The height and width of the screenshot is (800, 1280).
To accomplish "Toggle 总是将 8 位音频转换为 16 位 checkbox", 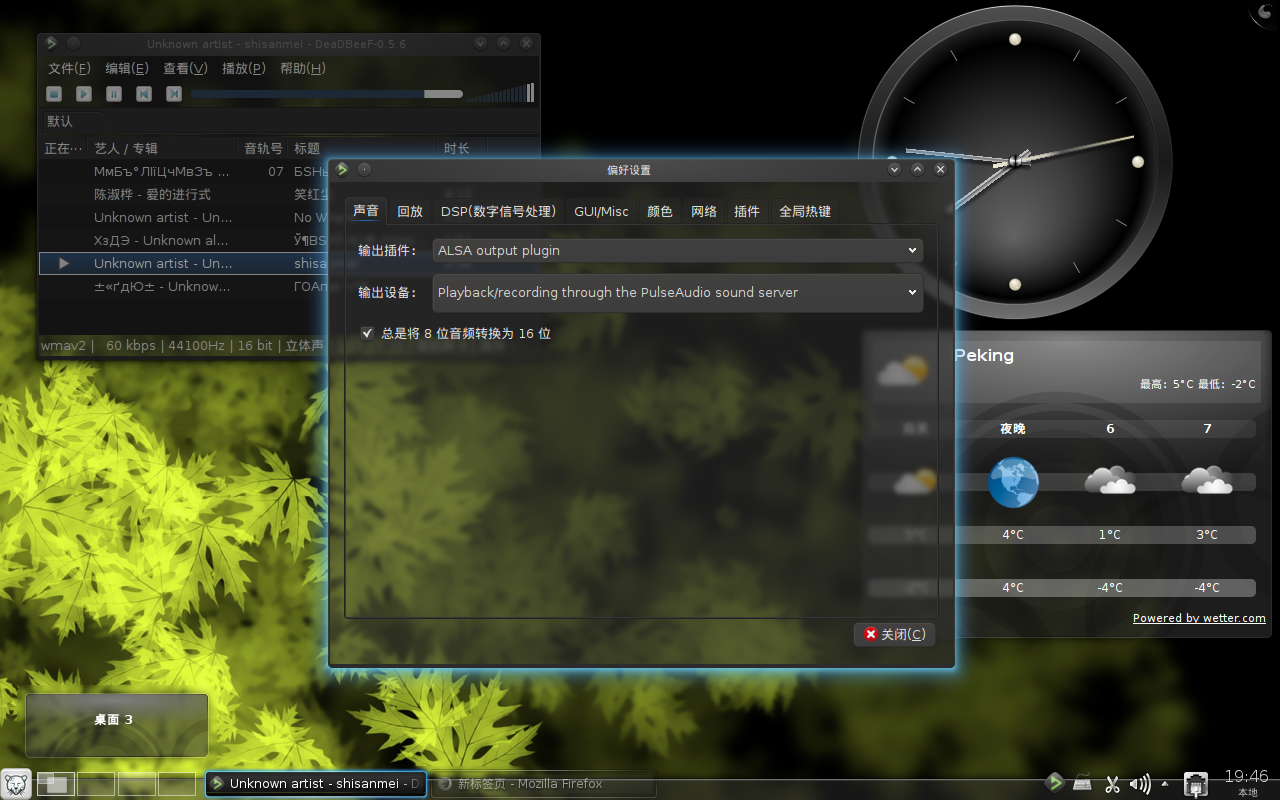I will tap(367, 333).
